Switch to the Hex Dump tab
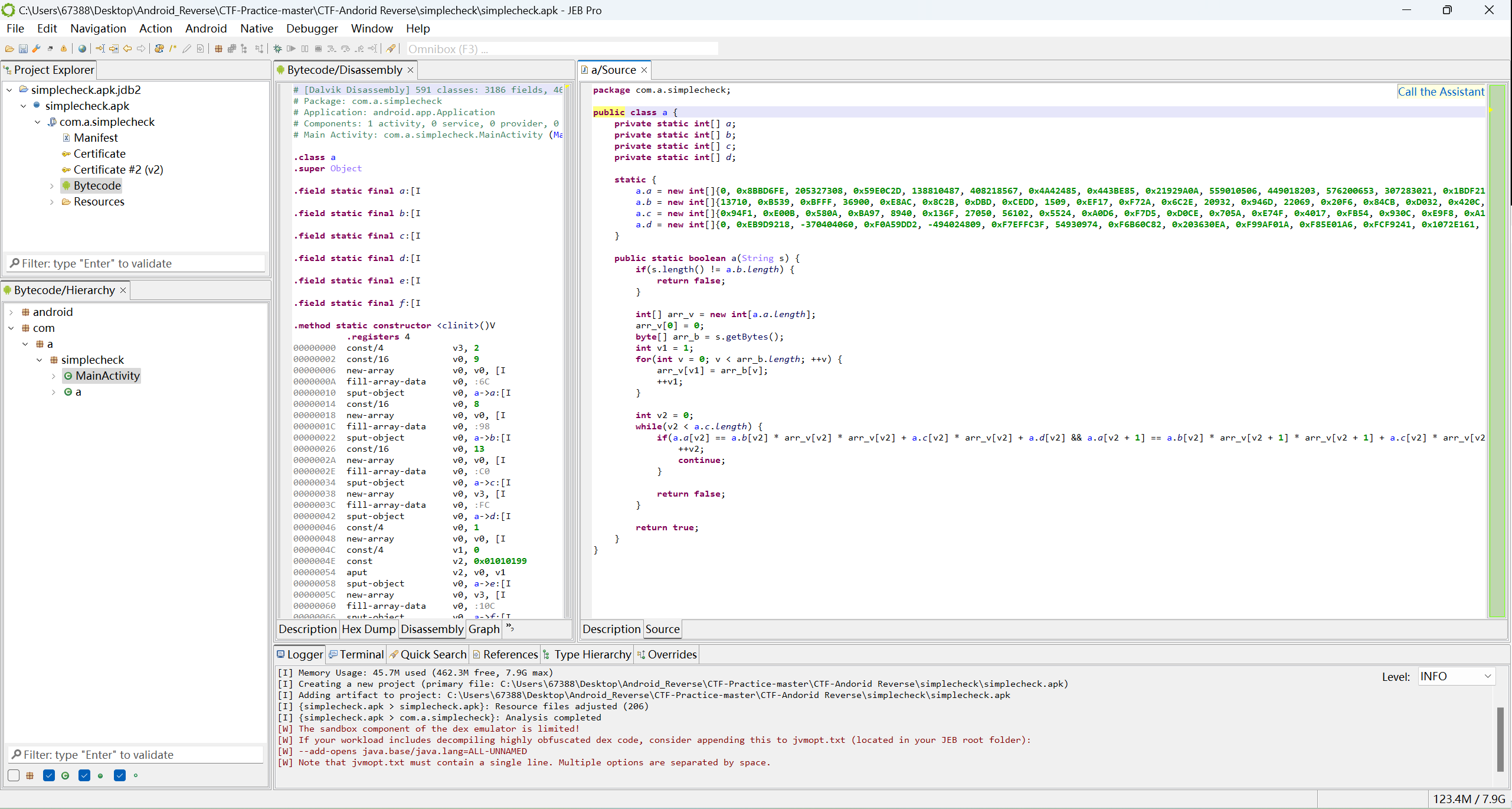Screen dimensions: 1512x809 pos(368,629)
